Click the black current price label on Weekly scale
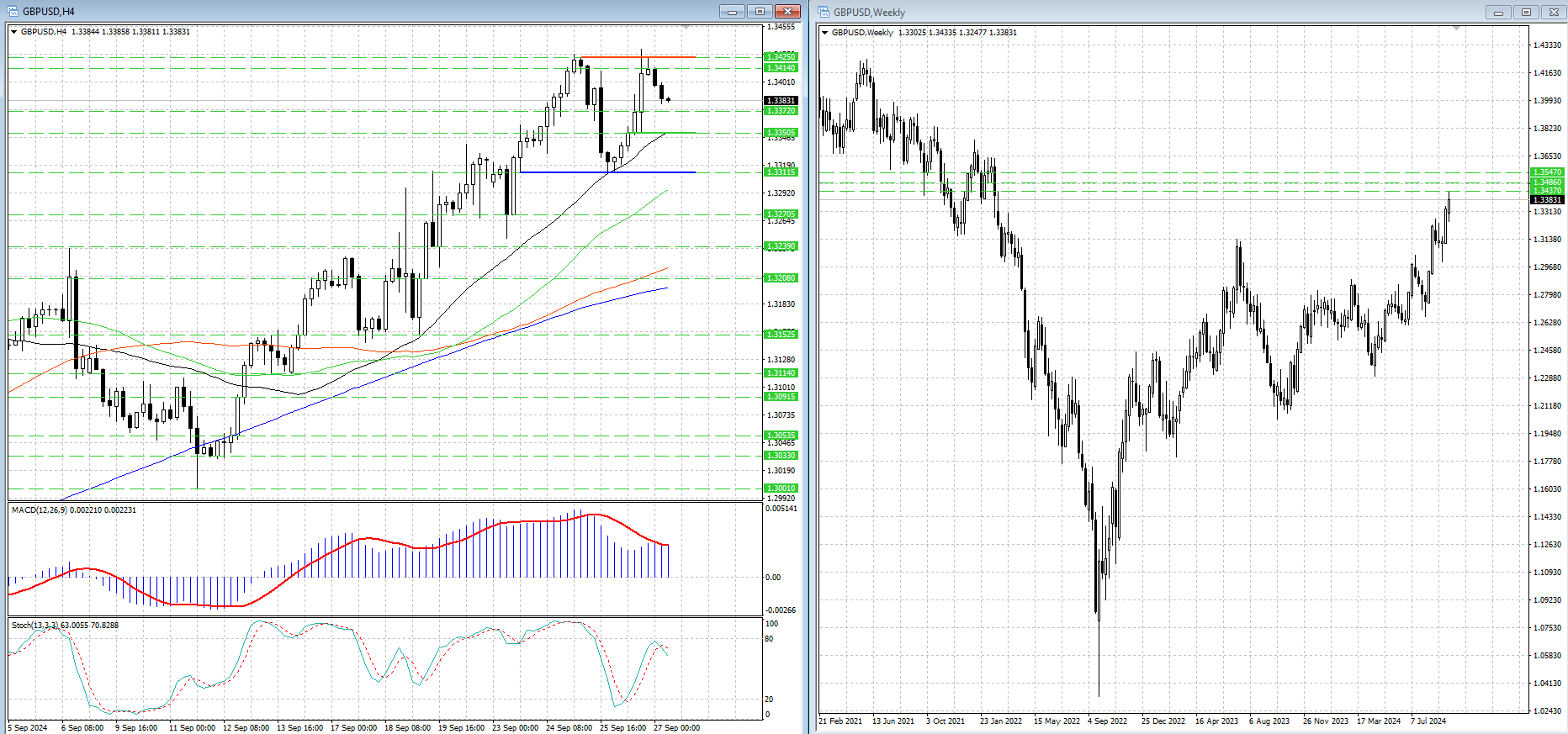Screen dimensions: 1568x734 pyautogui.click(x=1547, y=200)
